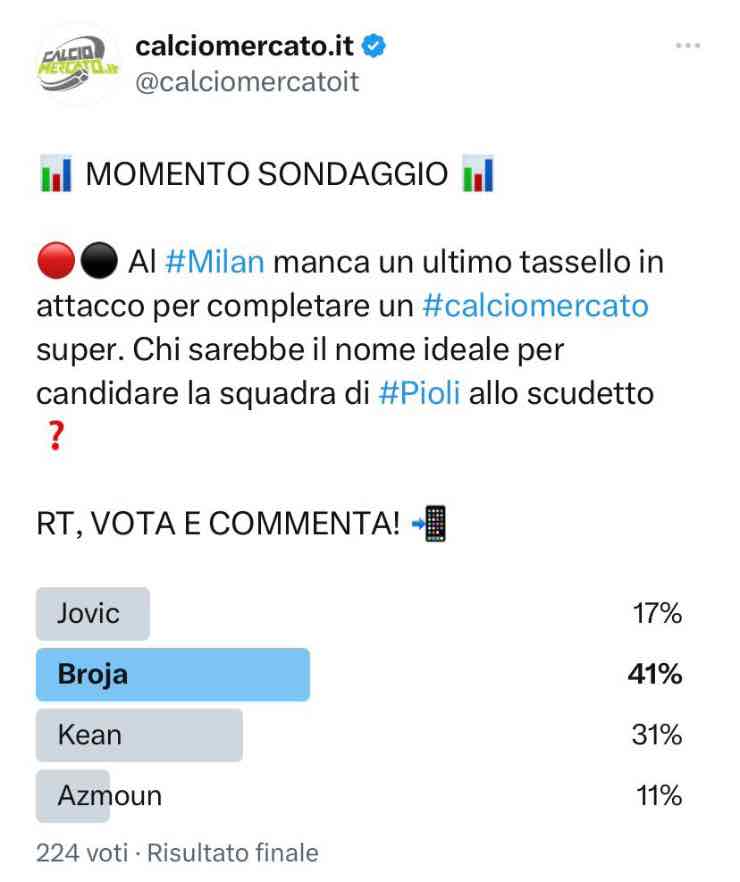Click the blue verified badge next to calciomercato.it
The width and height of the screenshot is (740, 882).
pyautogui.click(x=372, y=43)
